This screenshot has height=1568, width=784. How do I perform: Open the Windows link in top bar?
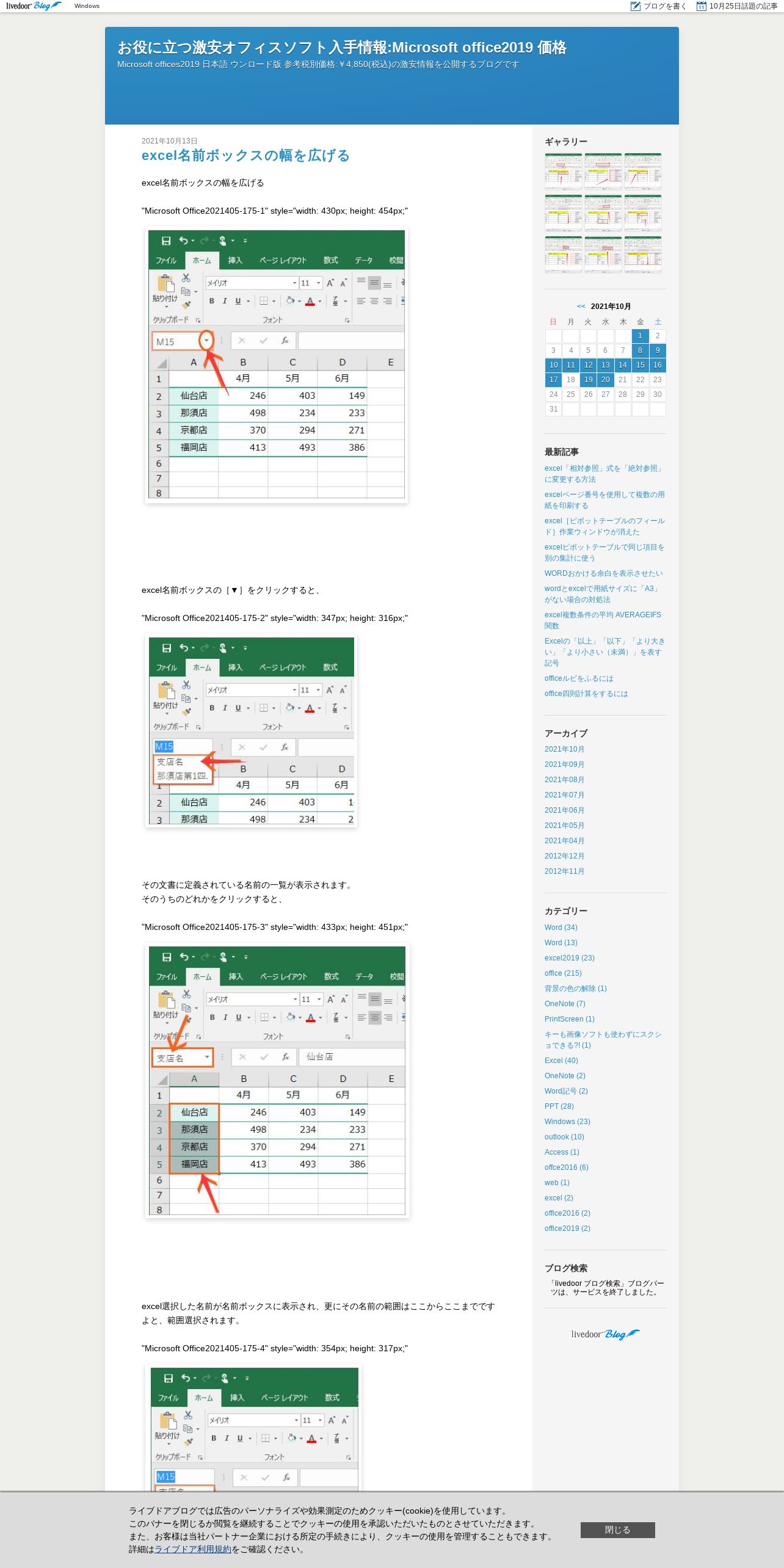87,6
